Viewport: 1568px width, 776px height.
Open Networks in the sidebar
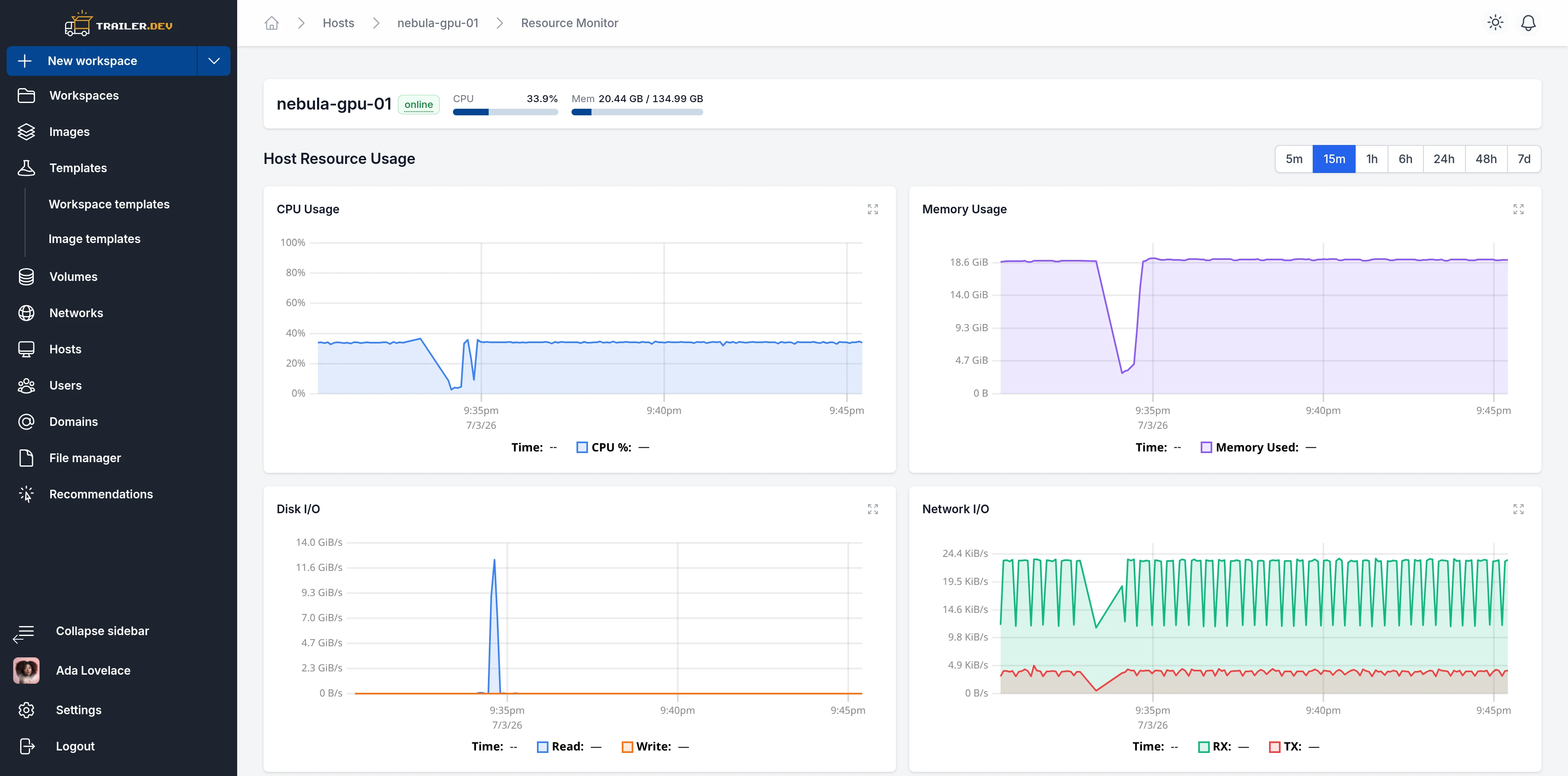pyautogui.click(x=76, y=313)
